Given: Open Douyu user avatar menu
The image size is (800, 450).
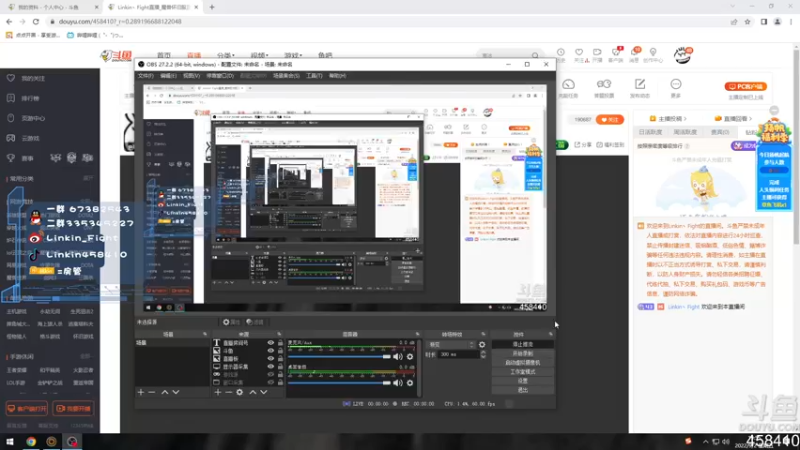Looking at the screenshot, I should pos(683,55).
